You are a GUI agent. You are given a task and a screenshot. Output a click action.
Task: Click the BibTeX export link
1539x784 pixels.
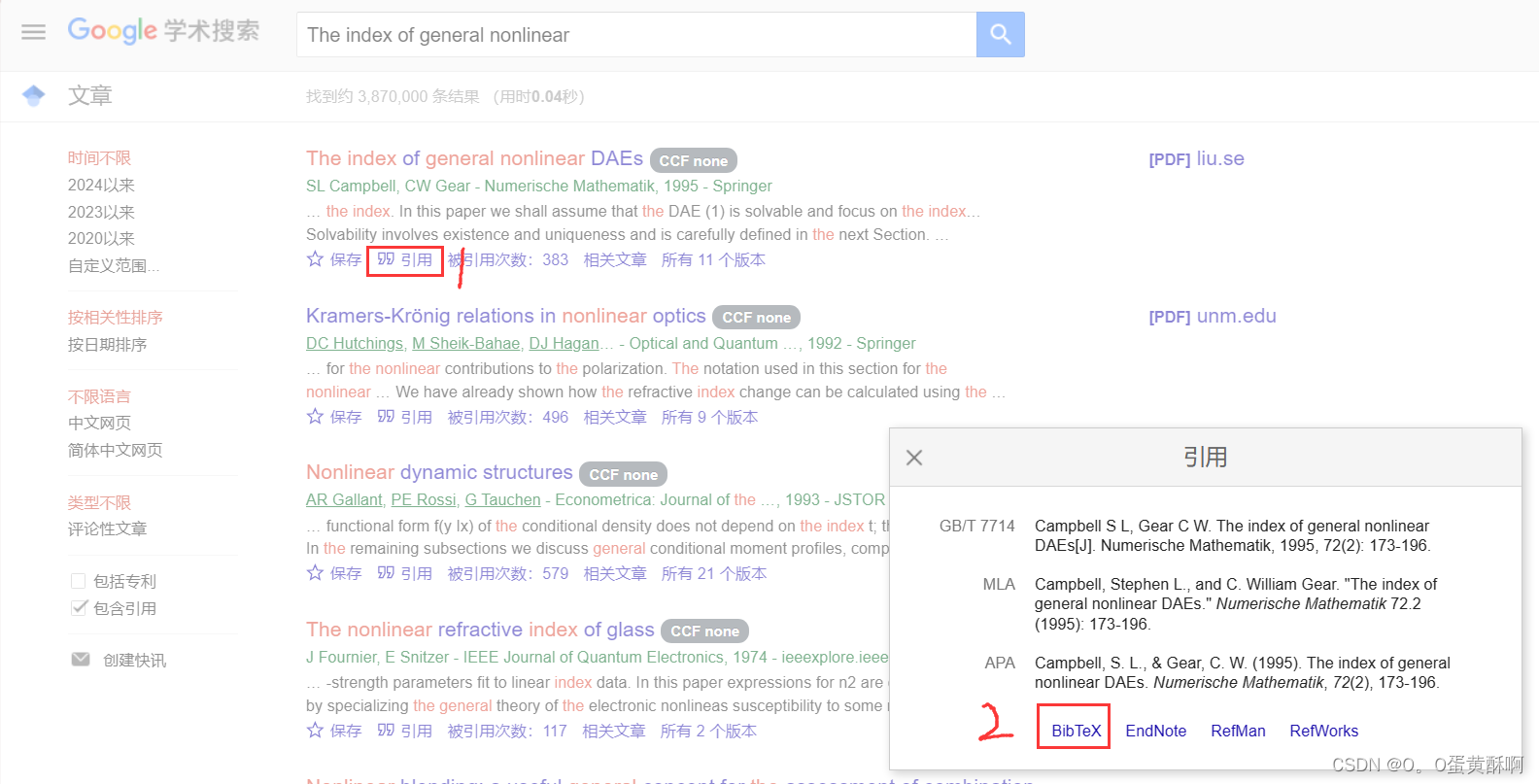pyautogui.click(x=1076, y=731)
